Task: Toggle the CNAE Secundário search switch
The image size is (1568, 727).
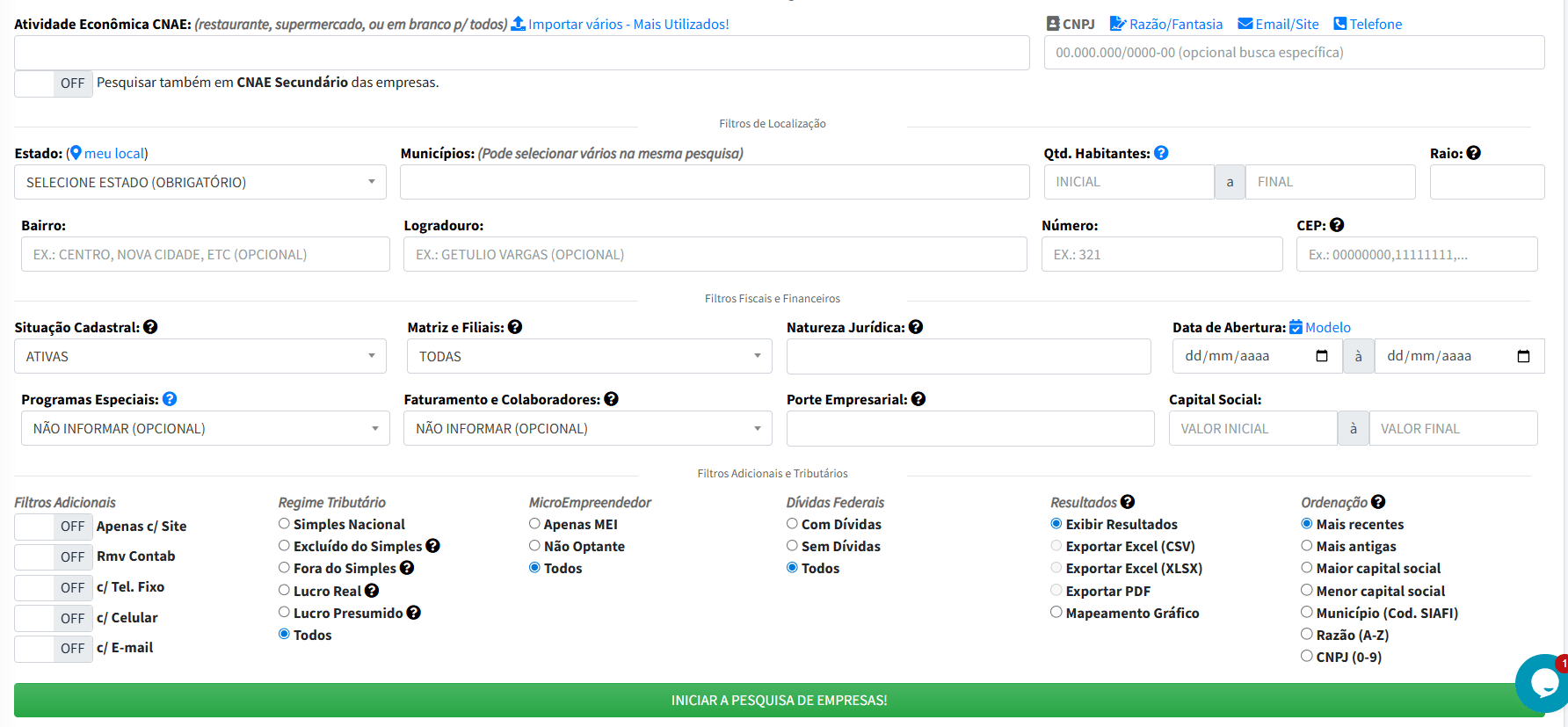Action: point(54,84)
